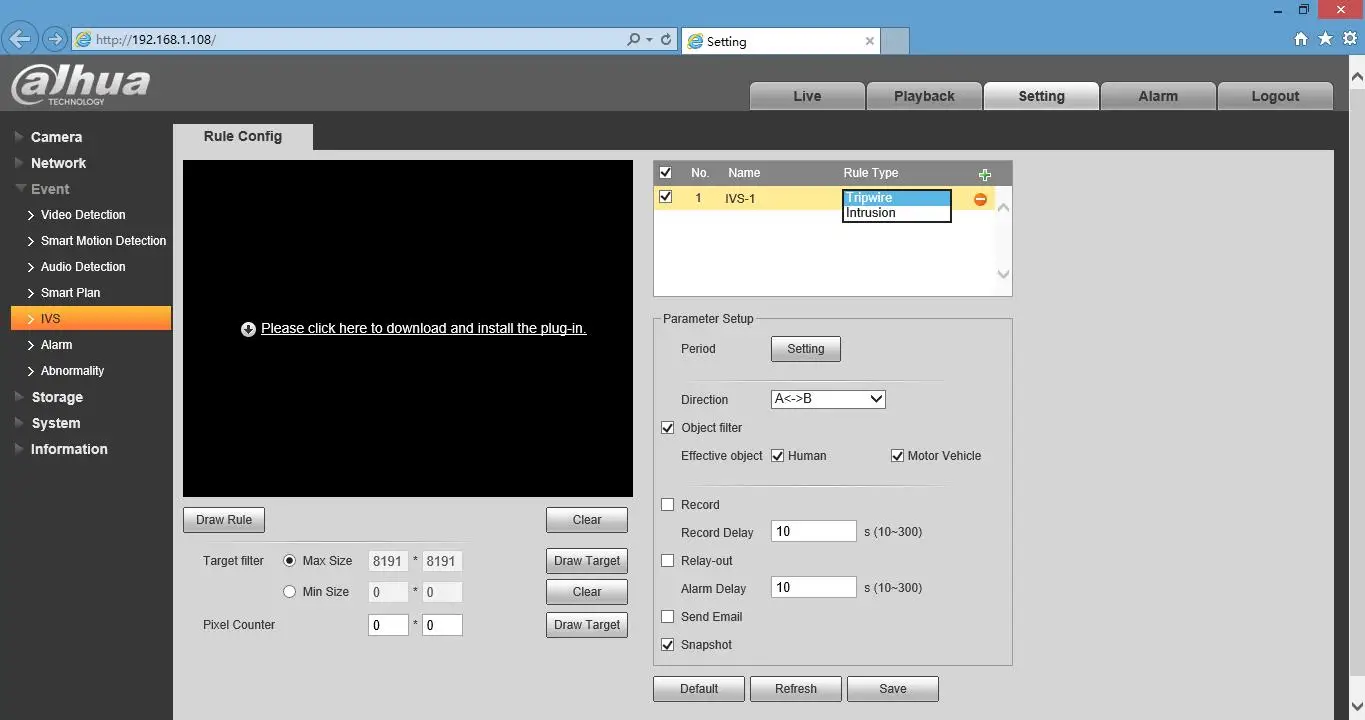1365x720 pixels.
Task: Click the address bar search magnifier icon
Action: coord(633,40)
